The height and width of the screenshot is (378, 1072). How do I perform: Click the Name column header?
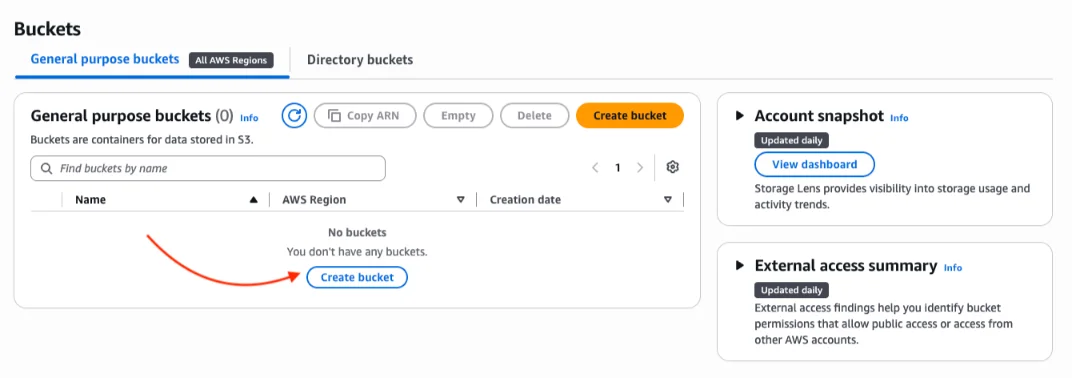click(x=90, y=200)
